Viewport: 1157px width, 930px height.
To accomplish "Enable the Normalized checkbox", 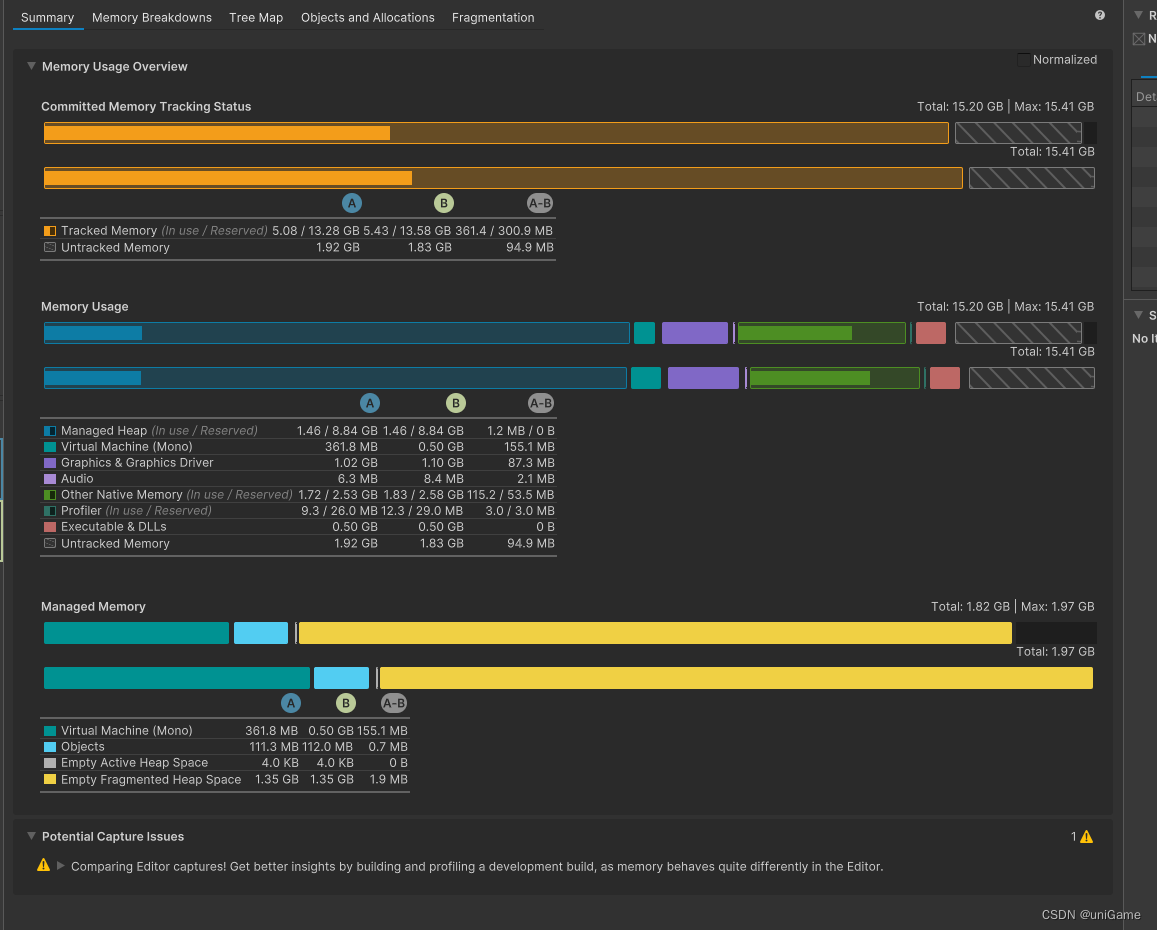I will click(x=1023, y=60).
